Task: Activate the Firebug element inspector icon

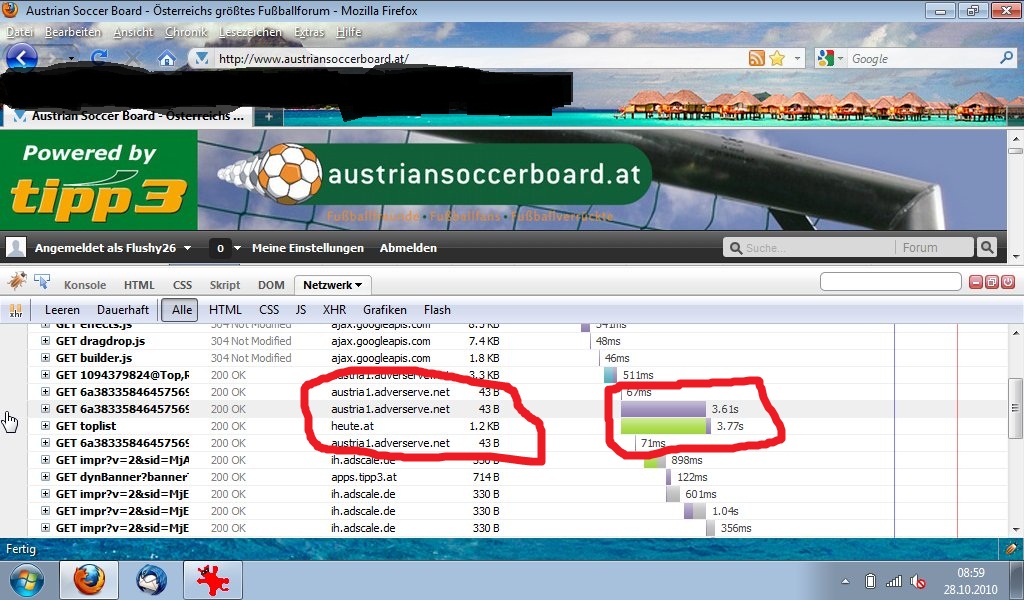Action: [42, 281]
